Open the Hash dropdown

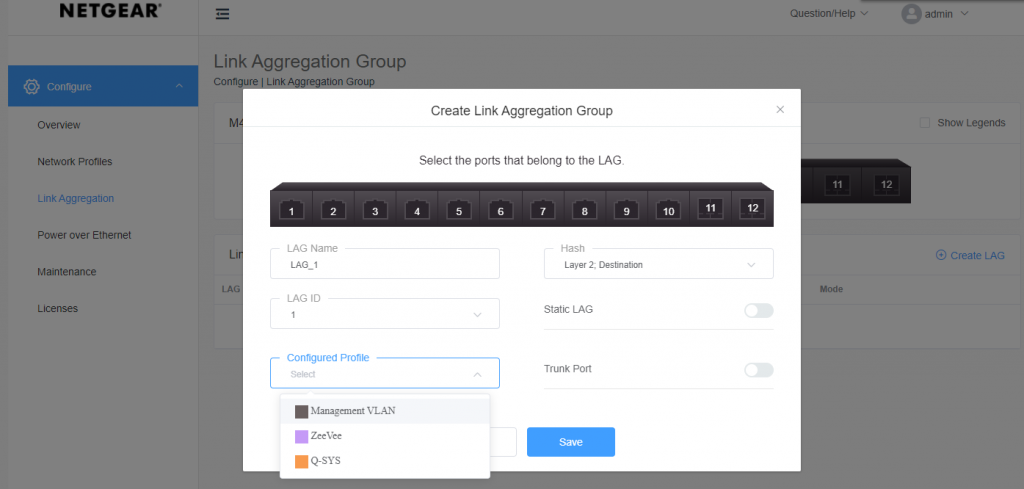659,265
